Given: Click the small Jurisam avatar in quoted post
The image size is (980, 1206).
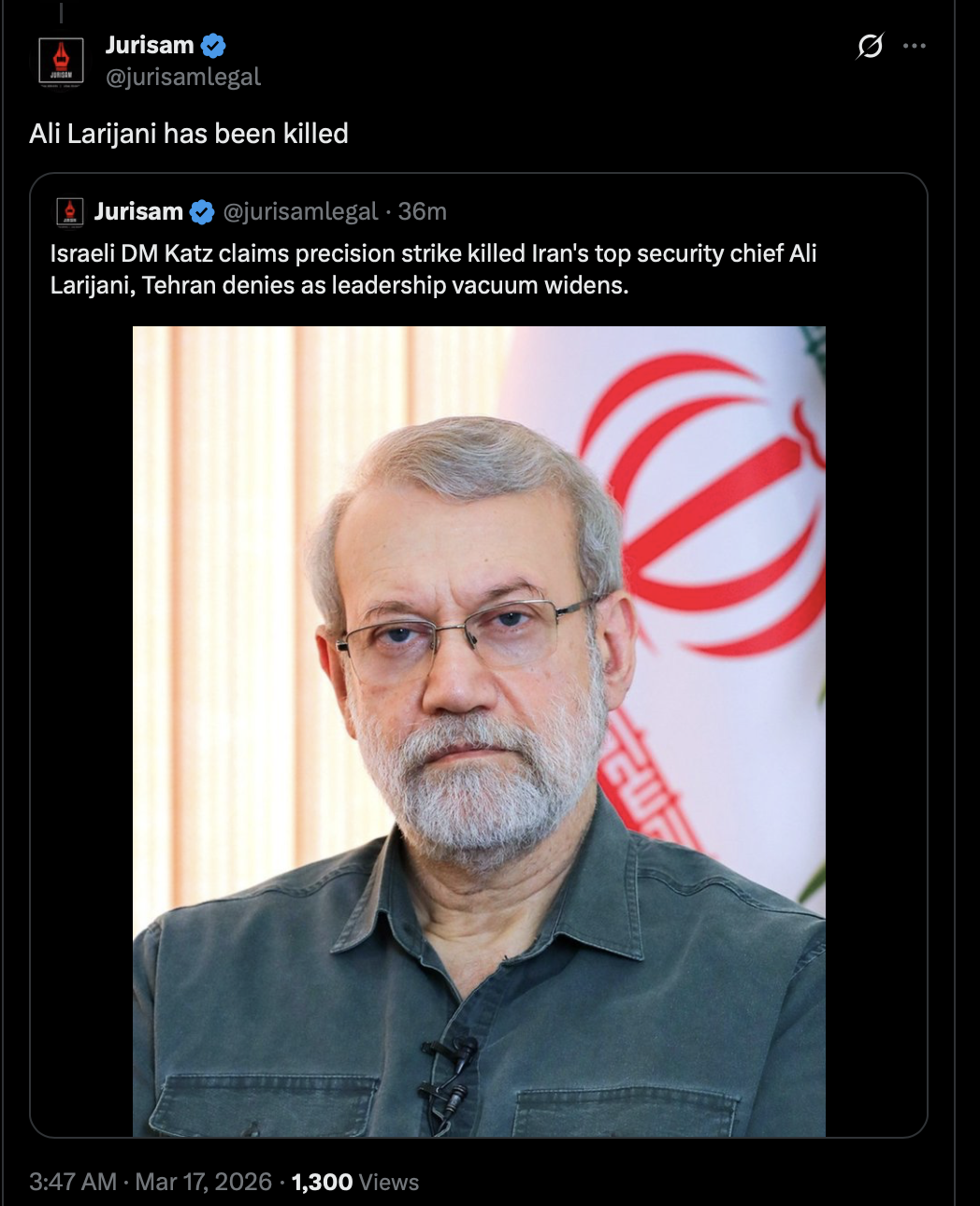Looking at the screenshot, I should [x=70, y=211].
